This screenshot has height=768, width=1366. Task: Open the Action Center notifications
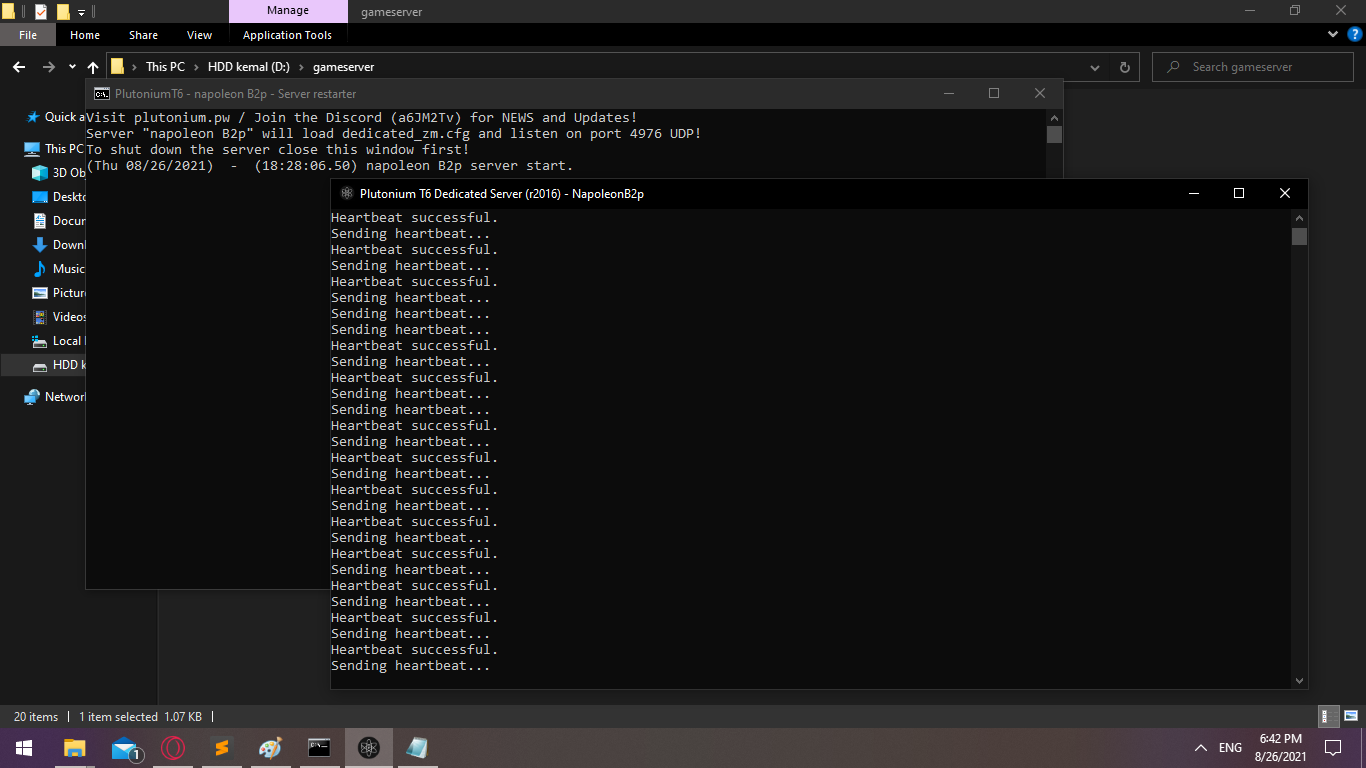point(1332,747)
